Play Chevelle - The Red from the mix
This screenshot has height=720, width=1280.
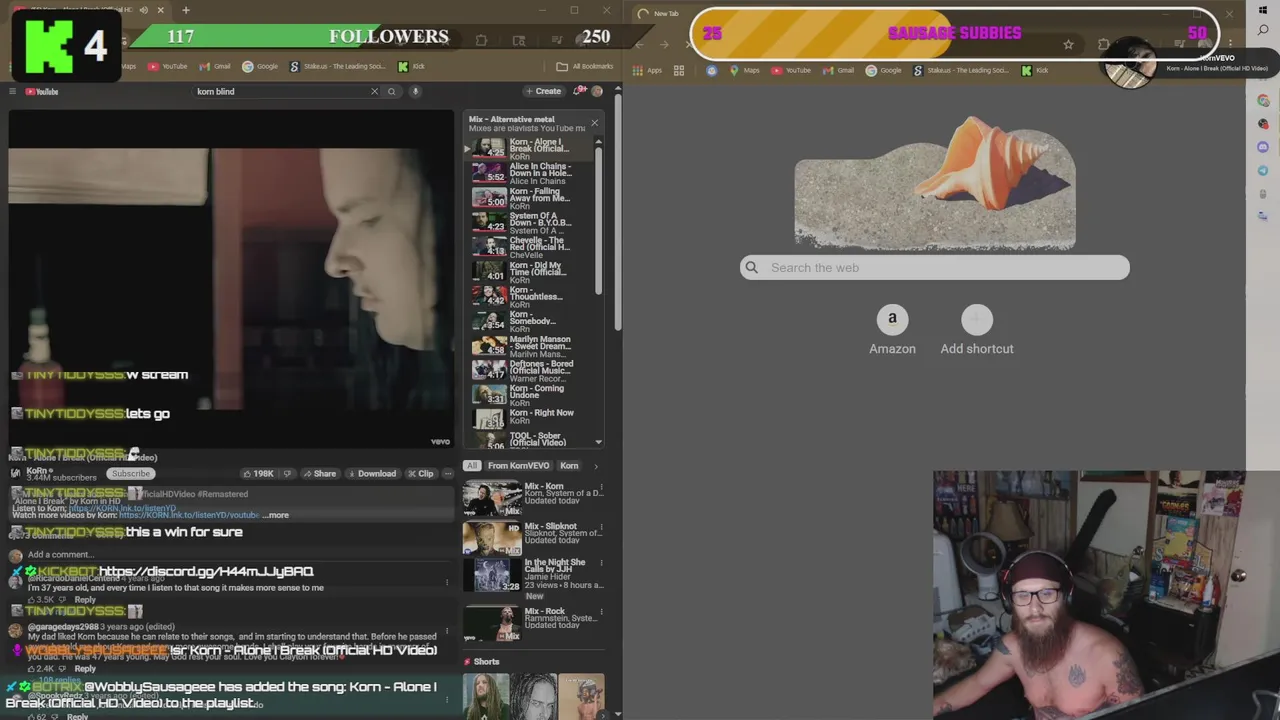[530, 247]
